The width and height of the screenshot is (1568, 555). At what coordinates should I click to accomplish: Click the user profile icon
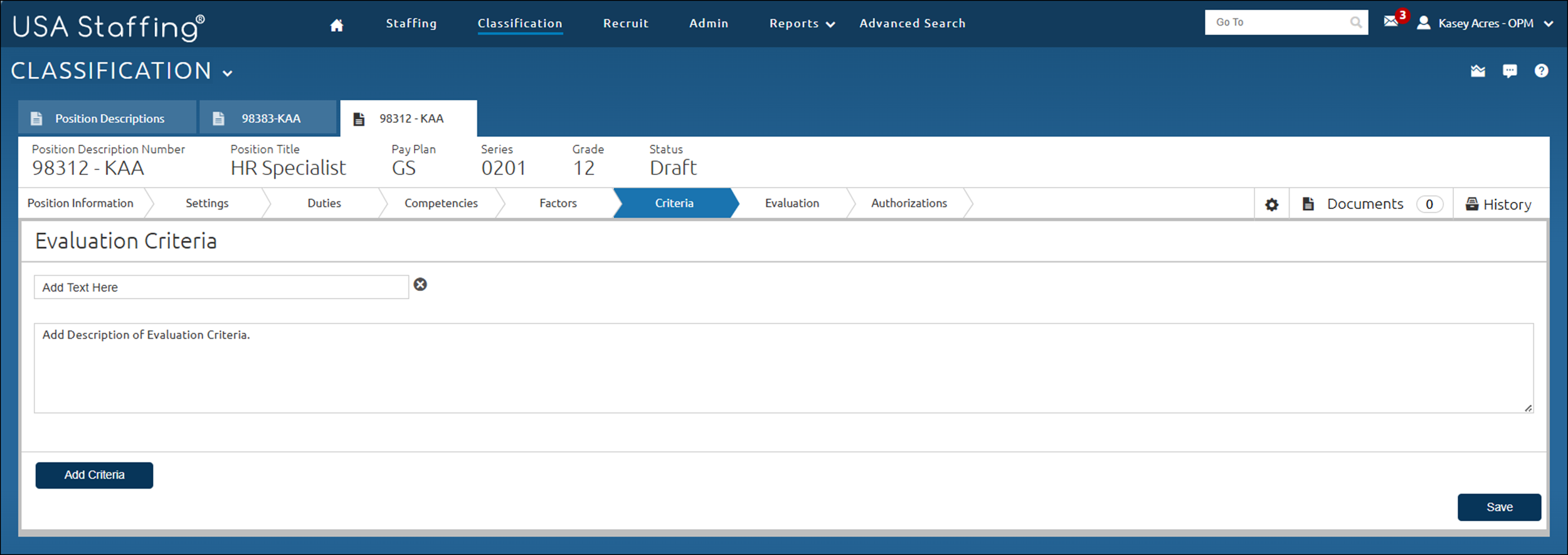[x=1424, y=23]
